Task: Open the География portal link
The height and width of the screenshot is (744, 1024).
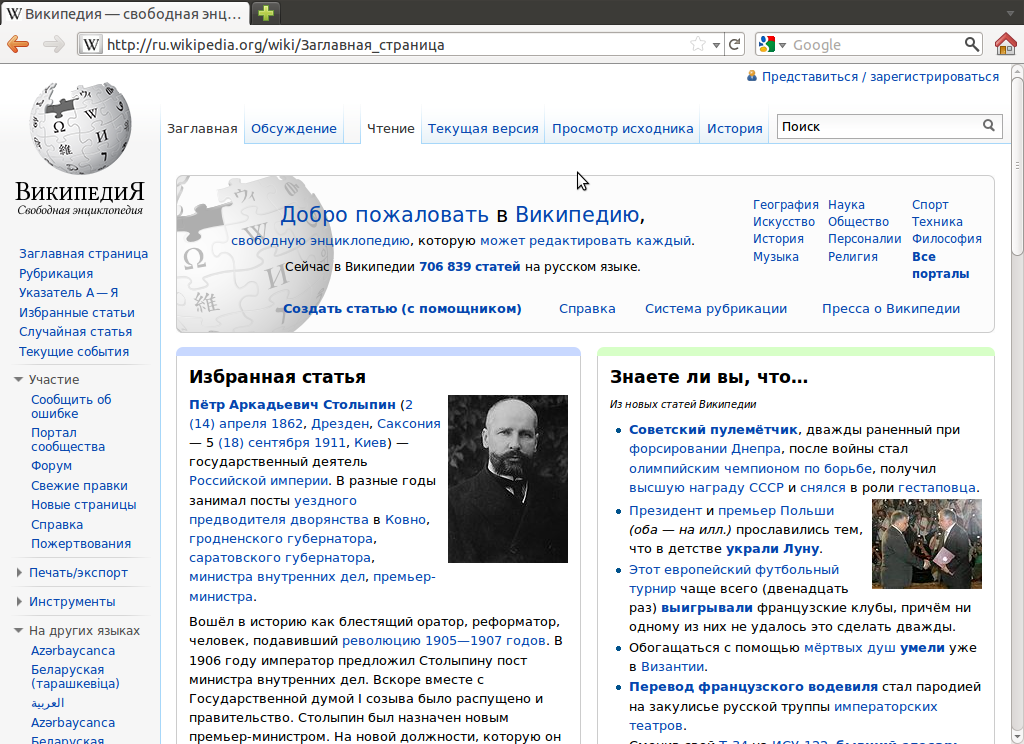Action: coord(786,204)
